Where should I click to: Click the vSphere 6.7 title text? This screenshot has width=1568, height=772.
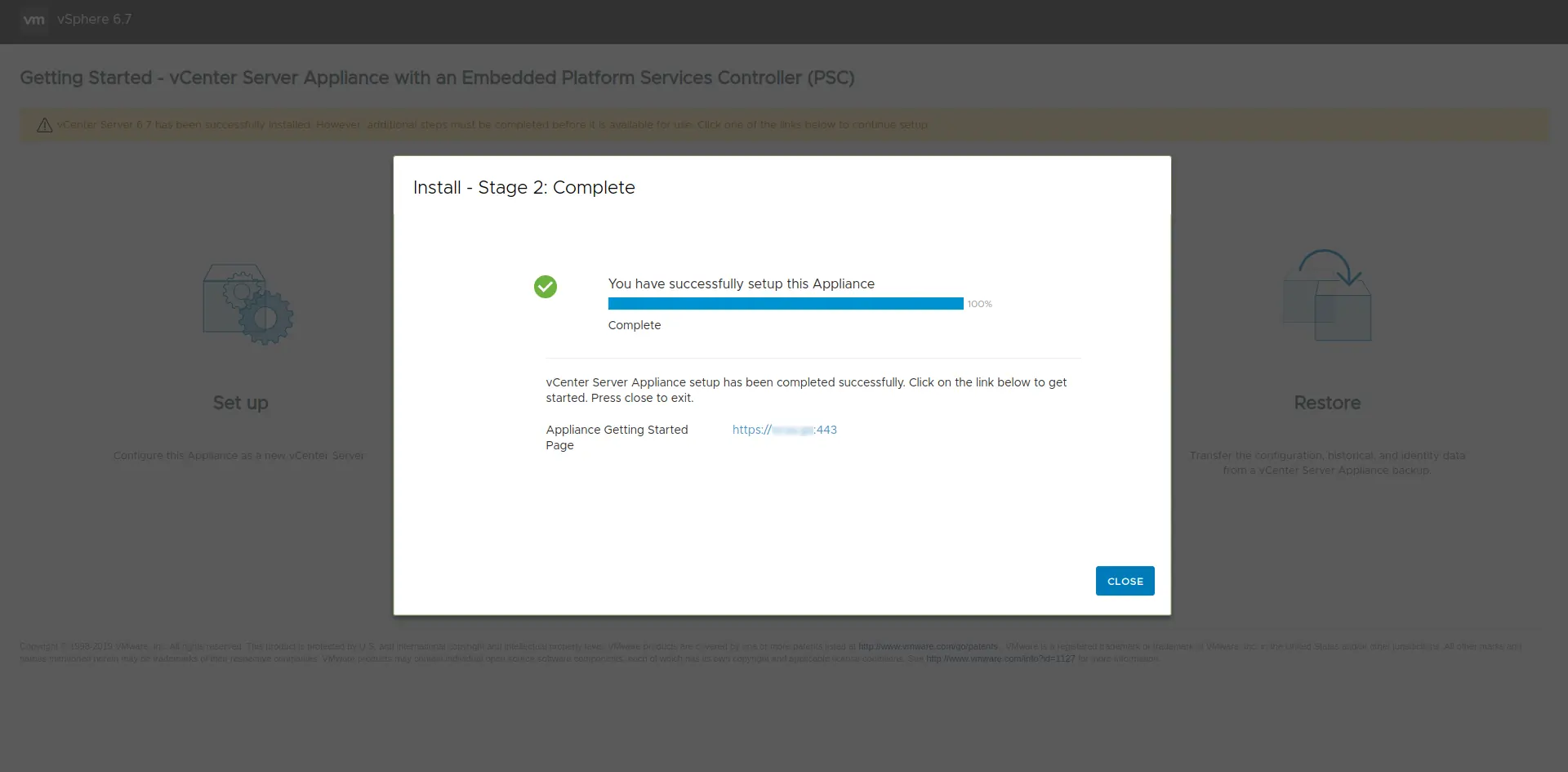94,20
